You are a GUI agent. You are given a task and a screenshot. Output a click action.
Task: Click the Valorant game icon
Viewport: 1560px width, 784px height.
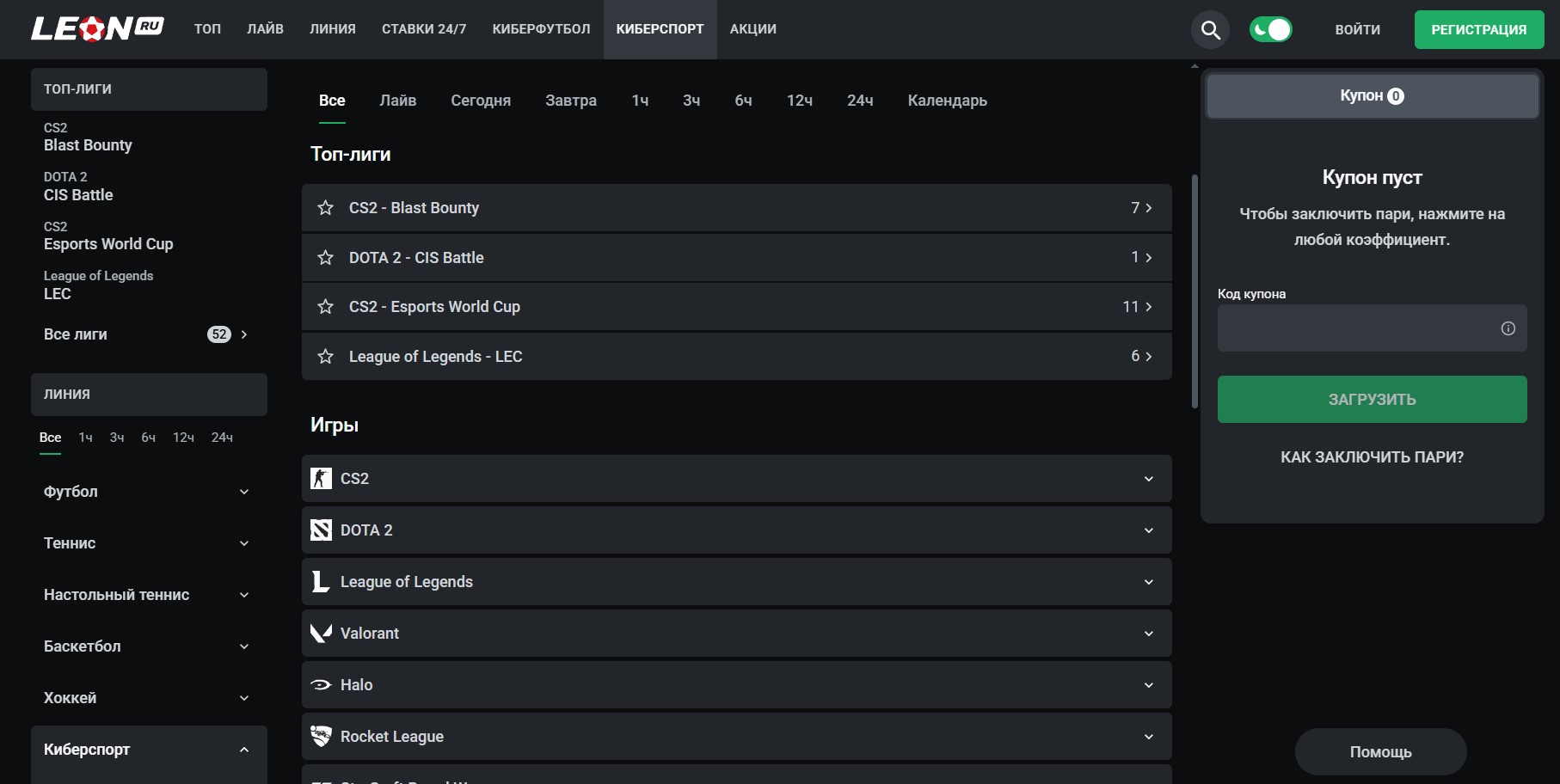point(321,634)
